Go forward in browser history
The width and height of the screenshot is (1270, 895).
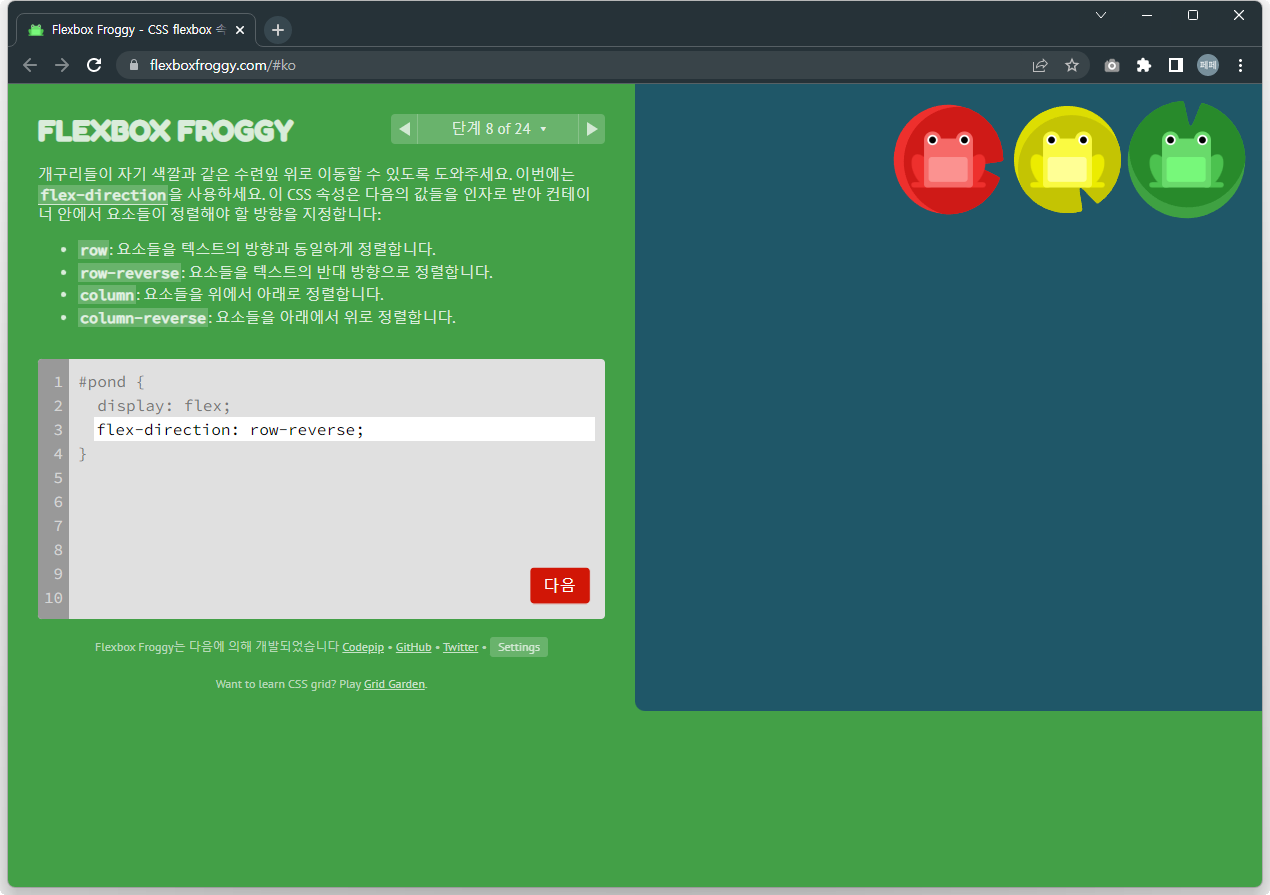point(62,65)
